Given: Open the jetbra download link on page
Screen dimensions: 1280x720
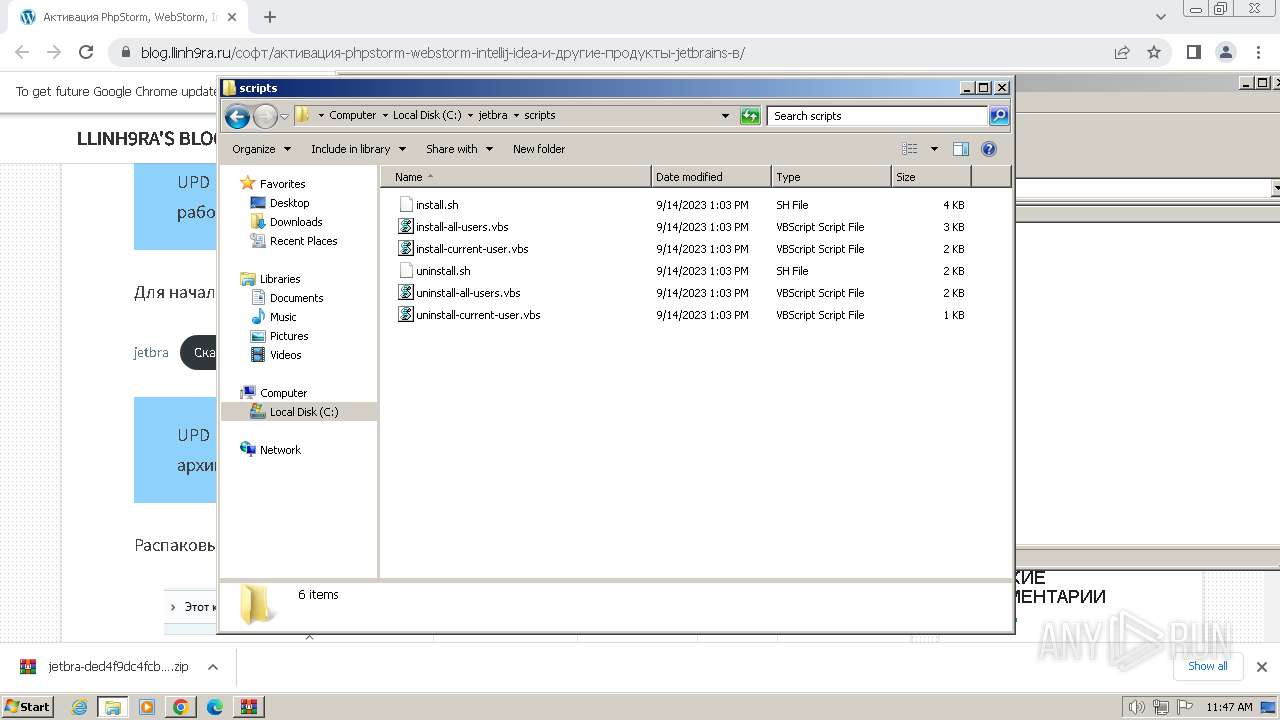Looking at the screenshot, I should [151, 353].
